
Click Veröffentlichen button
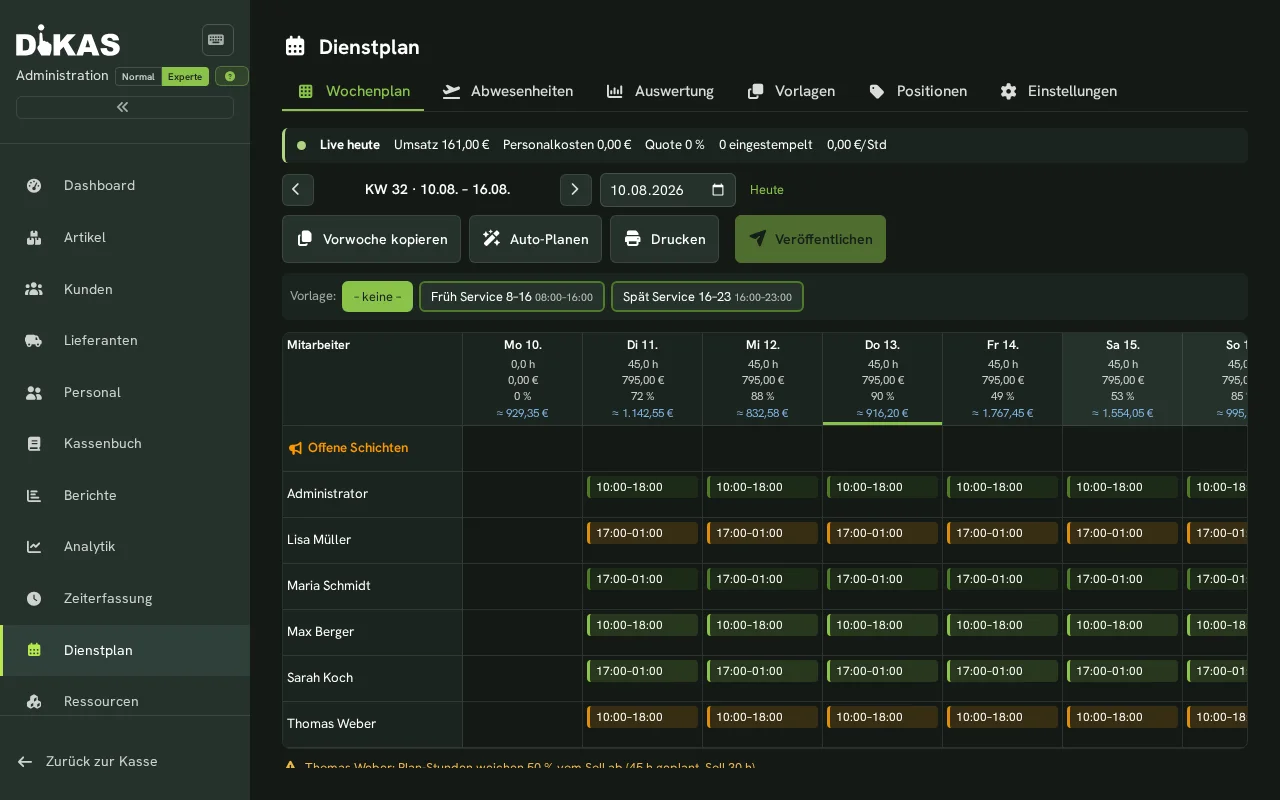coord(810,239)
